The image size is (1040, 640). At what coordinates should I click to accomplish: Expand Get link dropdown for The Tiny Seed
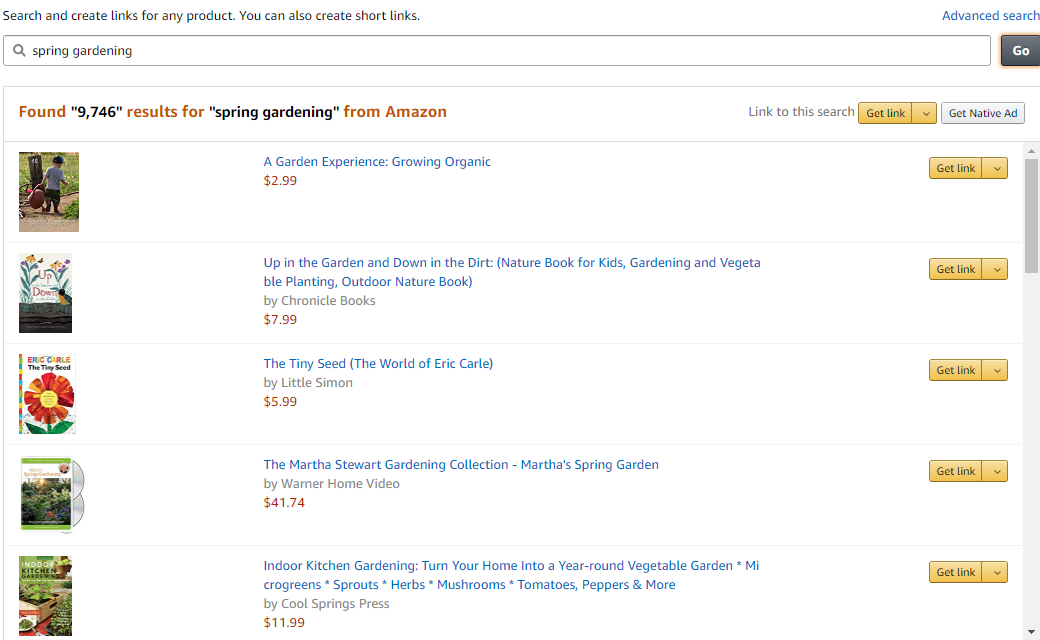(x=996, y=370)
